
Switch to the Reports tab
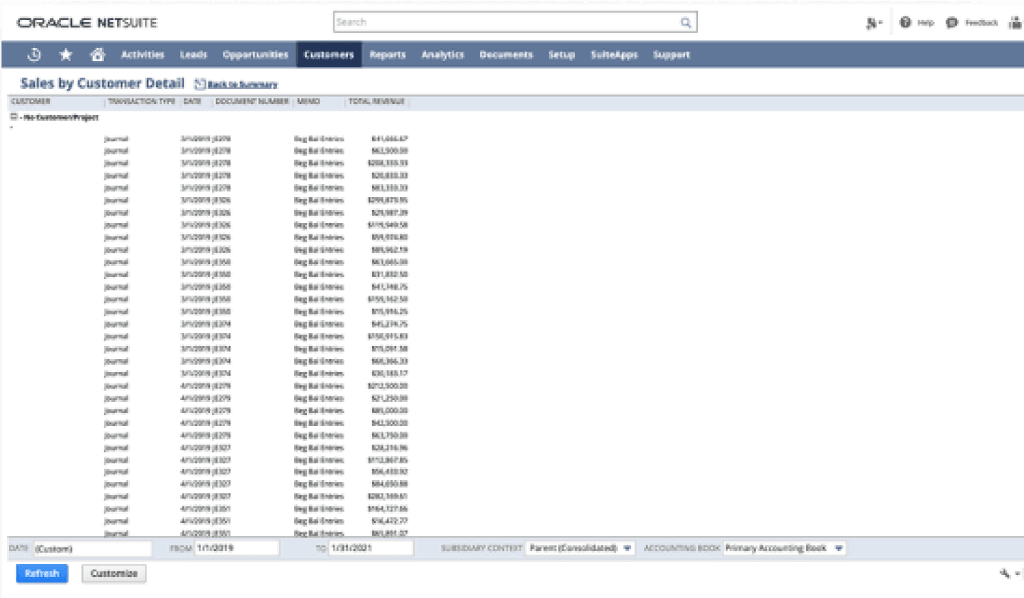point(388,55)
